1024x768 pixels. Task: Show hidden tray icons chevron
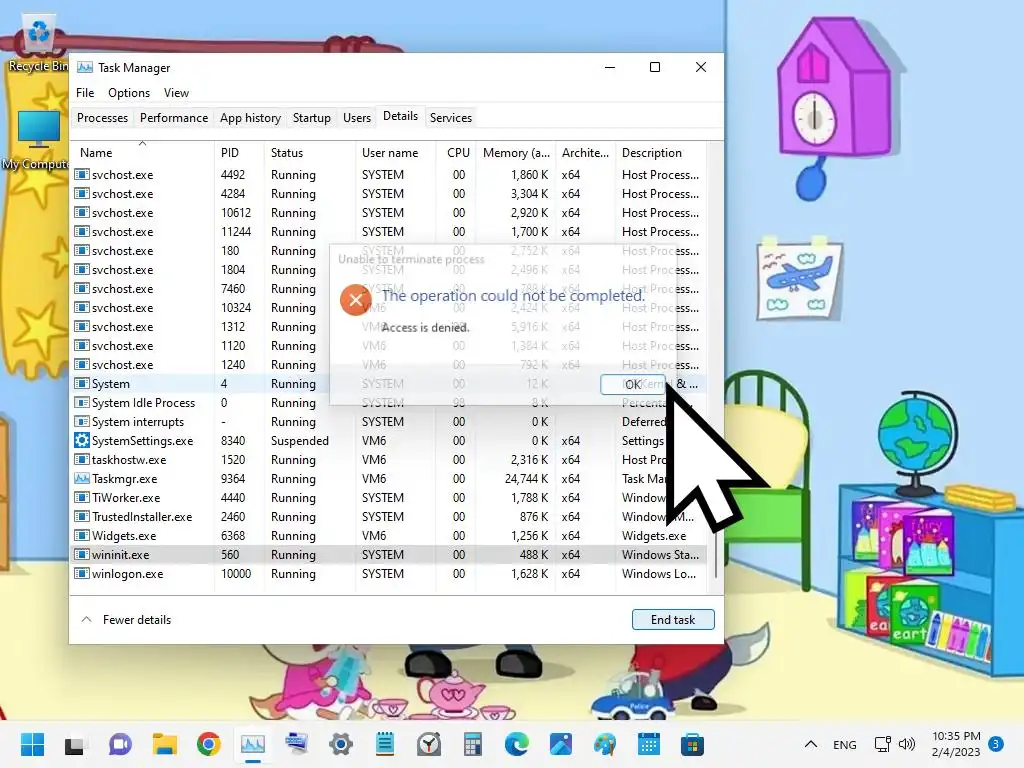coord(810,744)
